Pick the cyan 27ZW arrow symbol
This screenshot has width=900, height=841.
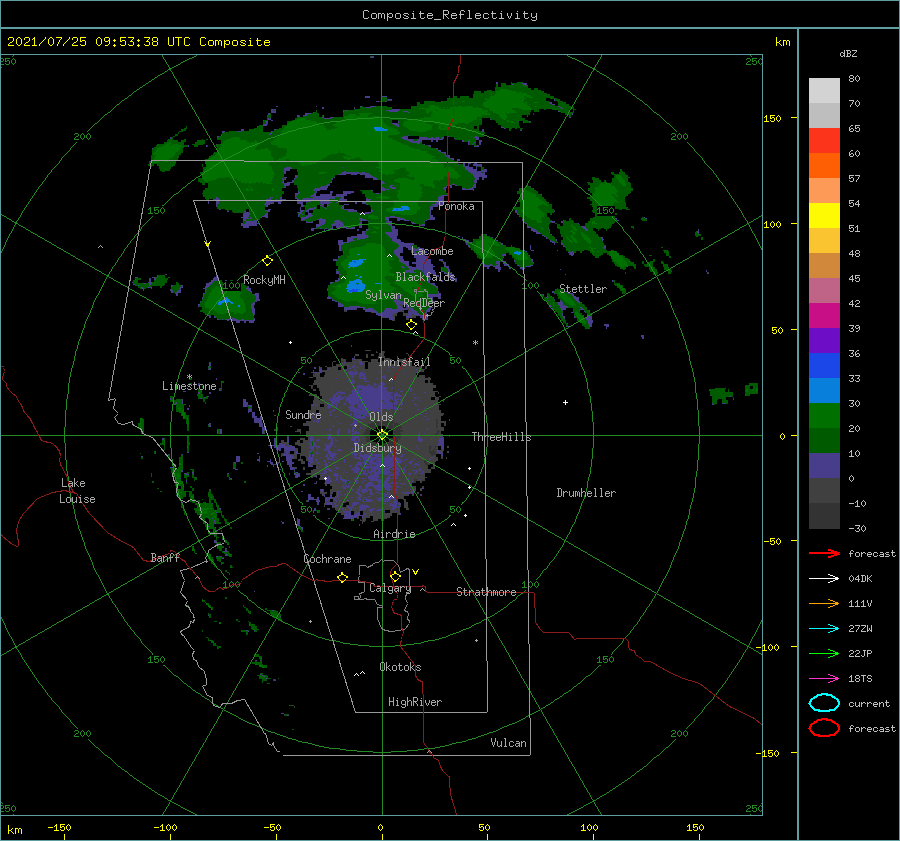824,629
